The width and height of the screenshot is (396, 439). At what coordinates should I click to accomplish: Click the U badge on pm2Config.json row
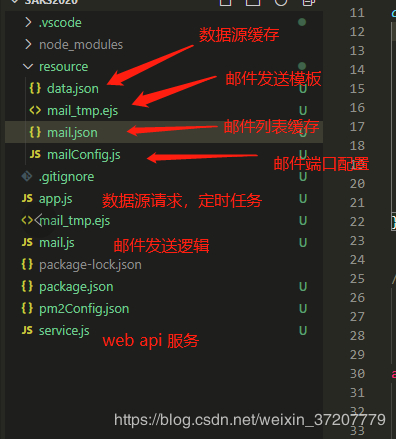303,308
